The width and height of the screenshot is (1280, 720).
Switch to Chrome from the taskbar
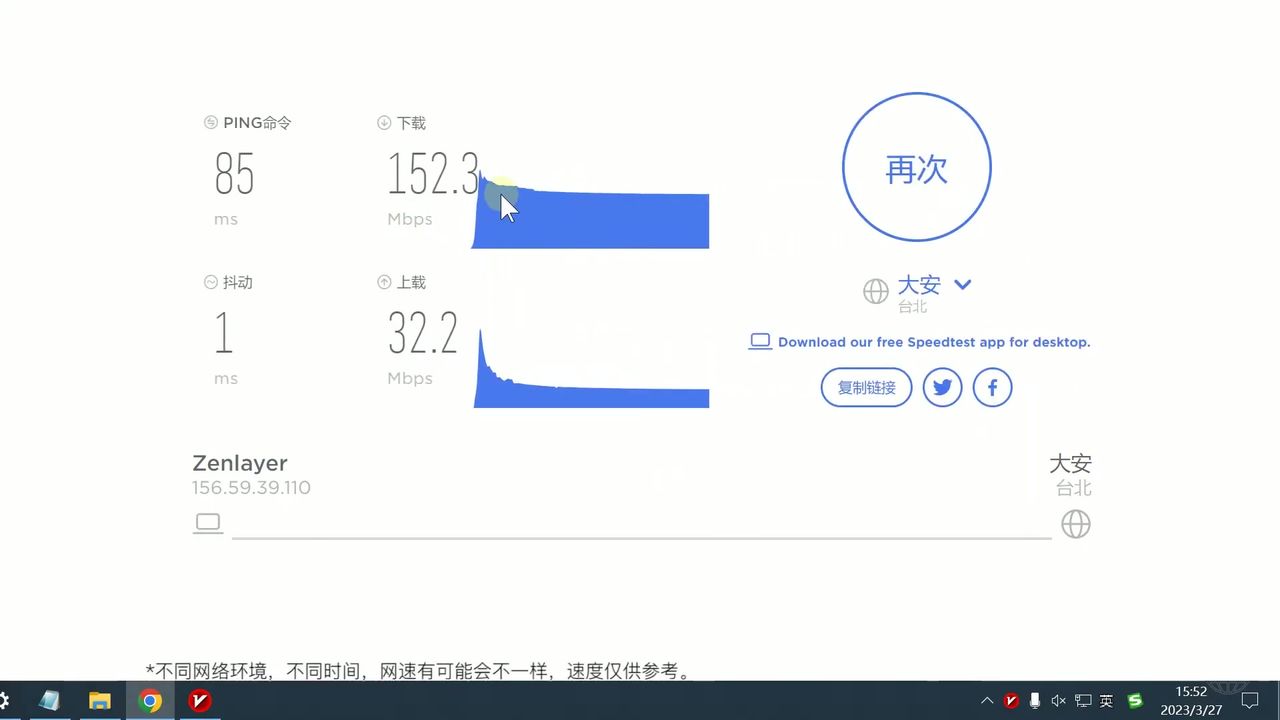tap(150, 701)
